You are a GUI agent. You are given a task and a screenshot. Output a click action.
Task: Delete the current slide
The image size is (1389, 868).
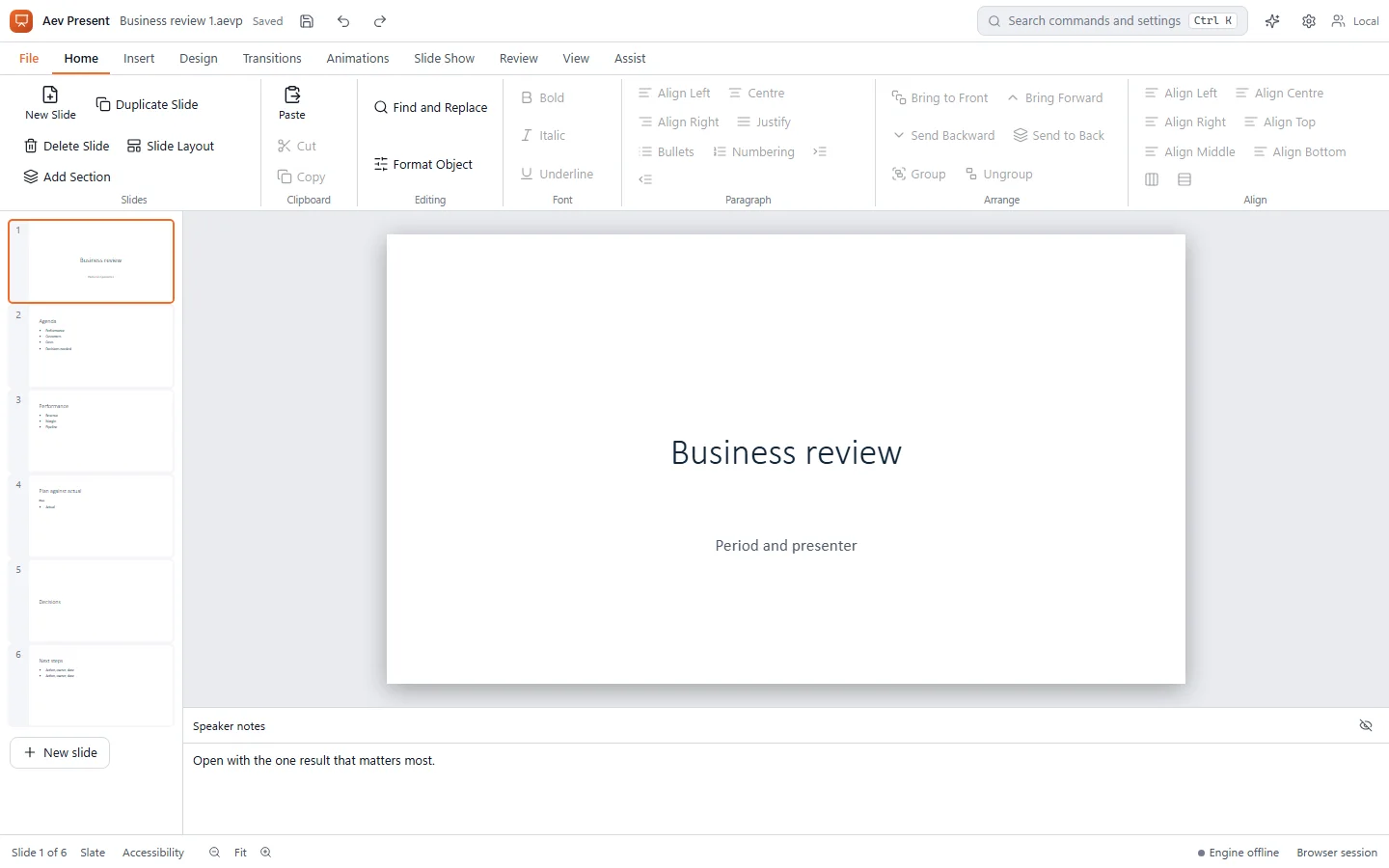pyautogui.click(x=67, y=146)
